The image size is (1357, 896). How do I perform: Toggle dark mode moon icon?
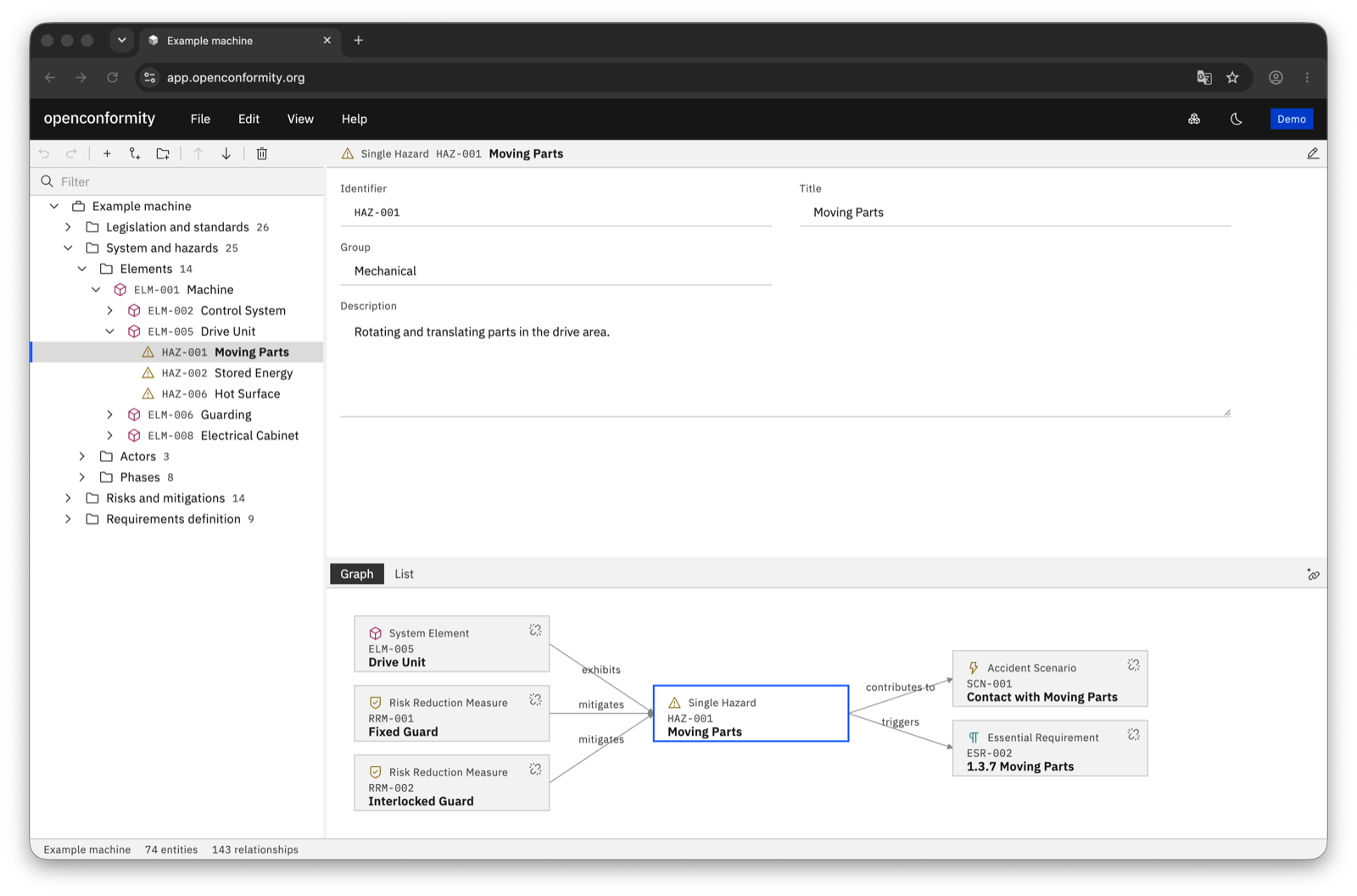[x=1237, y=119]
